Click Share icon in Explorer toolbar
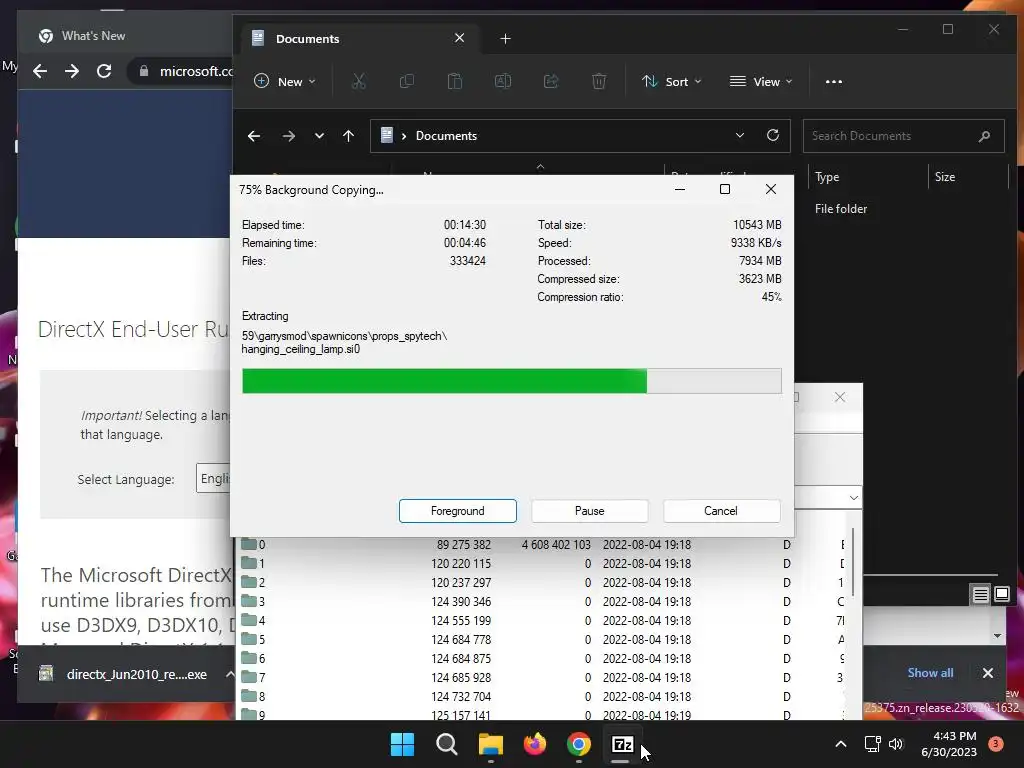 pyautogui.click(x=551, y=82)
